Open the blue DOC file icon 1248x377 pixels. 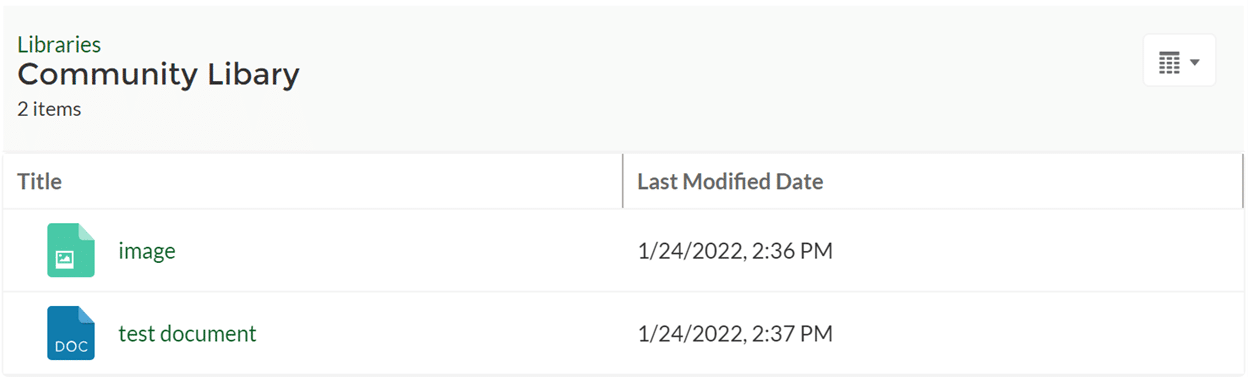click(71, 333)
